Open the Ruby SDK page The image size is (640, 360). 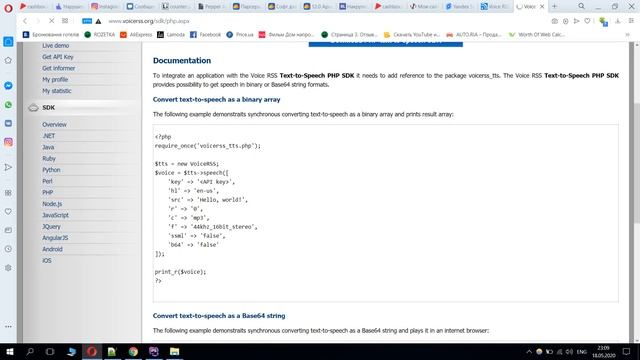49,159
